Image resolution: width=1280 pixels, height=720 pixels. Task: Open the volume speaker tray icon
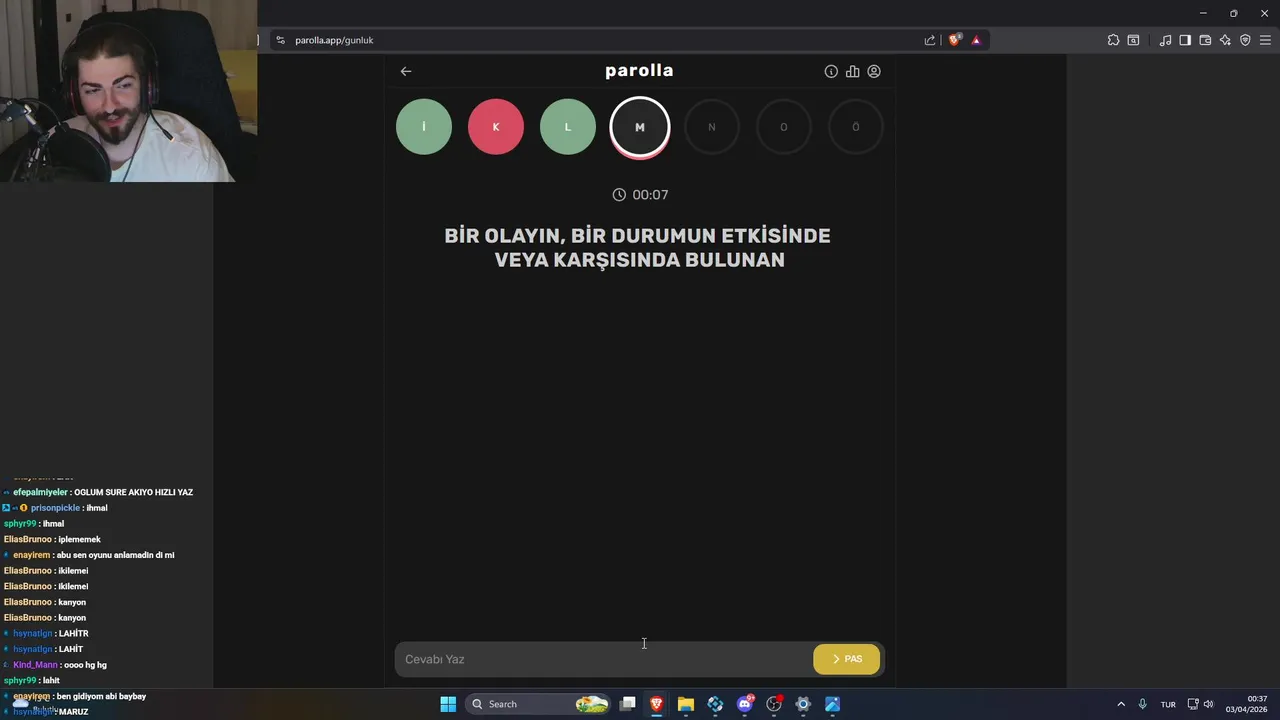[1208, 704]
